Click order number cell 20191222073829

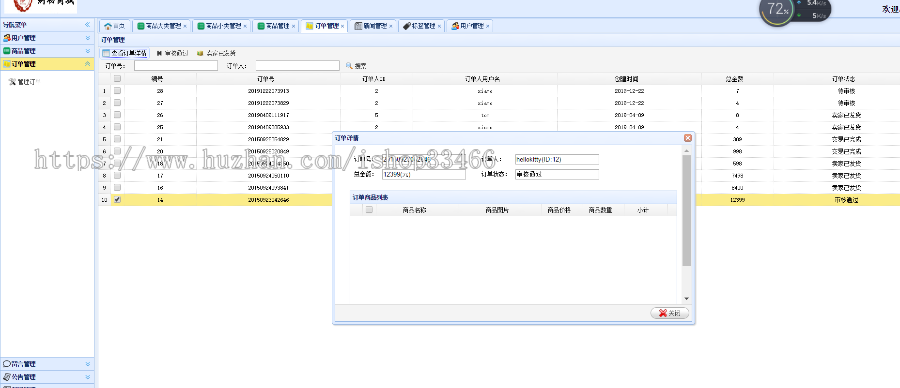pyautogui.click(x=268, y=103)
